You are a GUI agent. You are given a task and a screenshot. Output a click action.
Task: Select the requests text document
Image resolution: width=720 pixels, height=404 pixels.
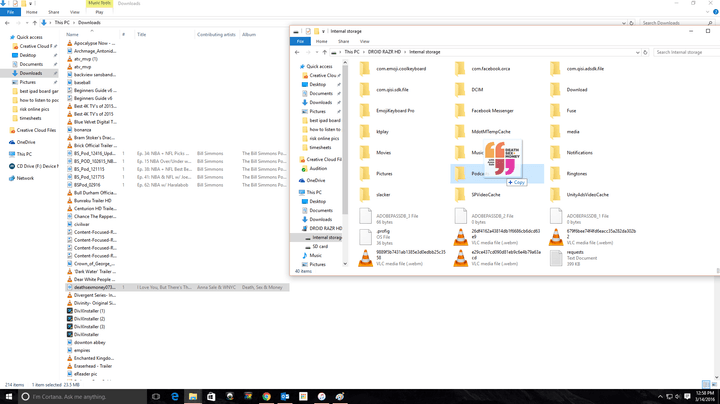tap(574, 258)
